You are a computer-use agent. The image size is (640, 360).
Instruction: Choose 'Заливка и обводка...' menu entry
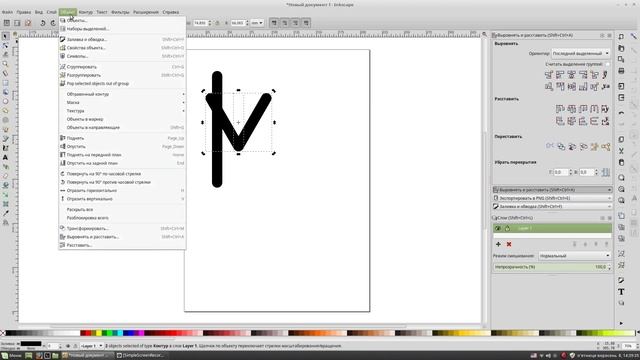122,40
